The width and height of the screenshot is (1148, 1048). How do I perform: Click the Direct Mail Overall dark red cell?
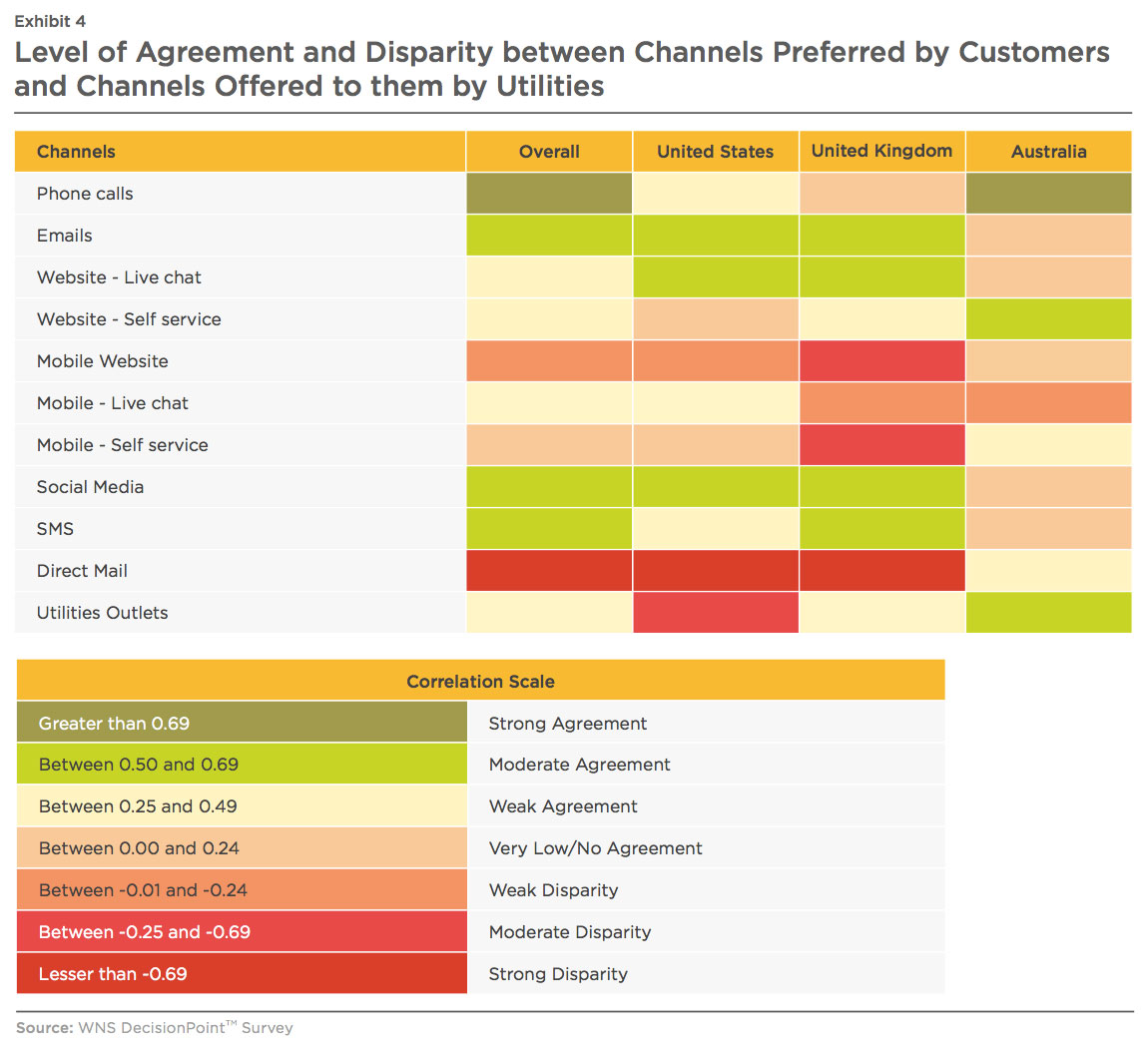(x=549, y=571)
